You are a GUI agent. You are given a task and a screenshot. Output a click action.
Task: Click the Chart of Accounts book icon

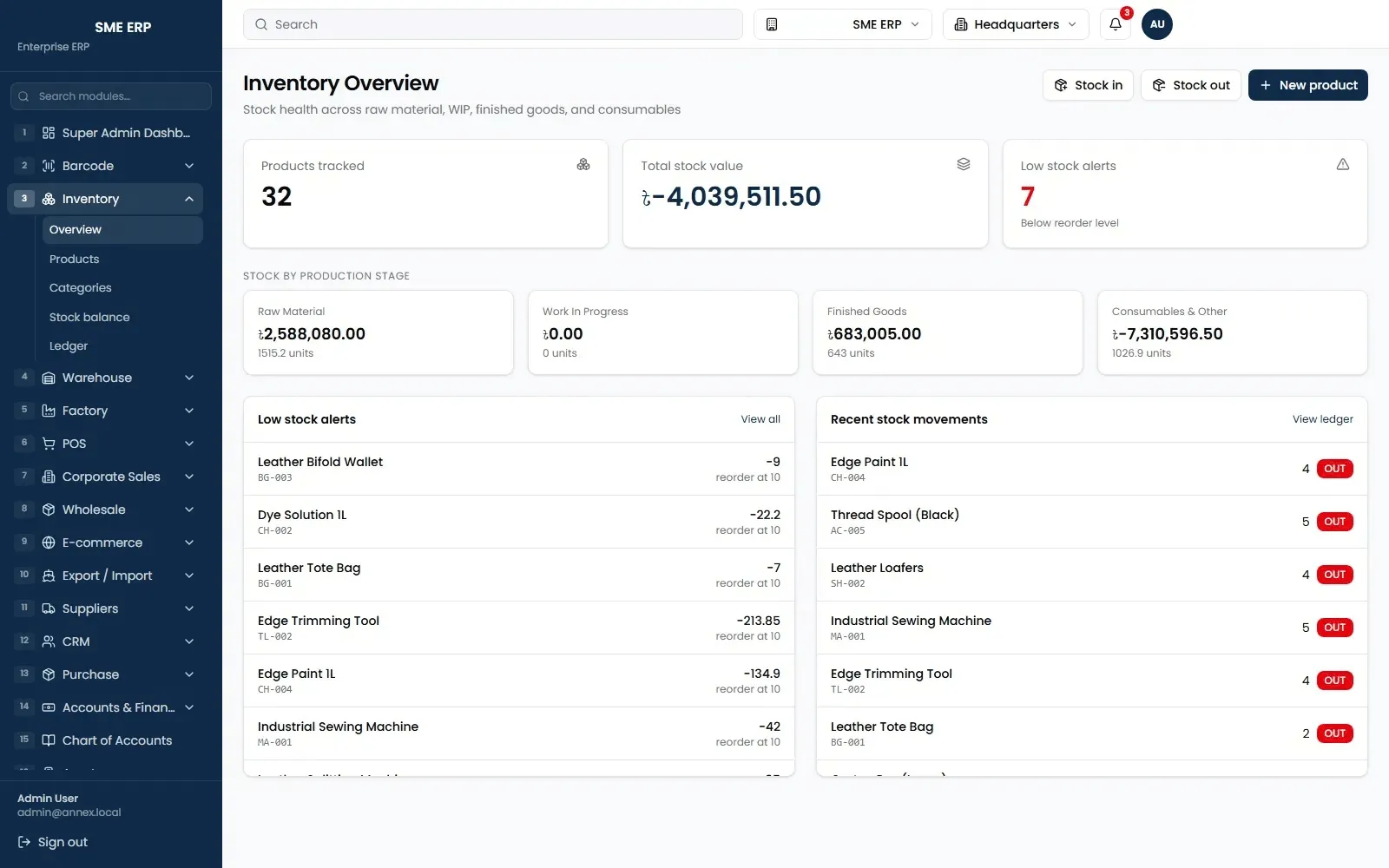point(49,740)
